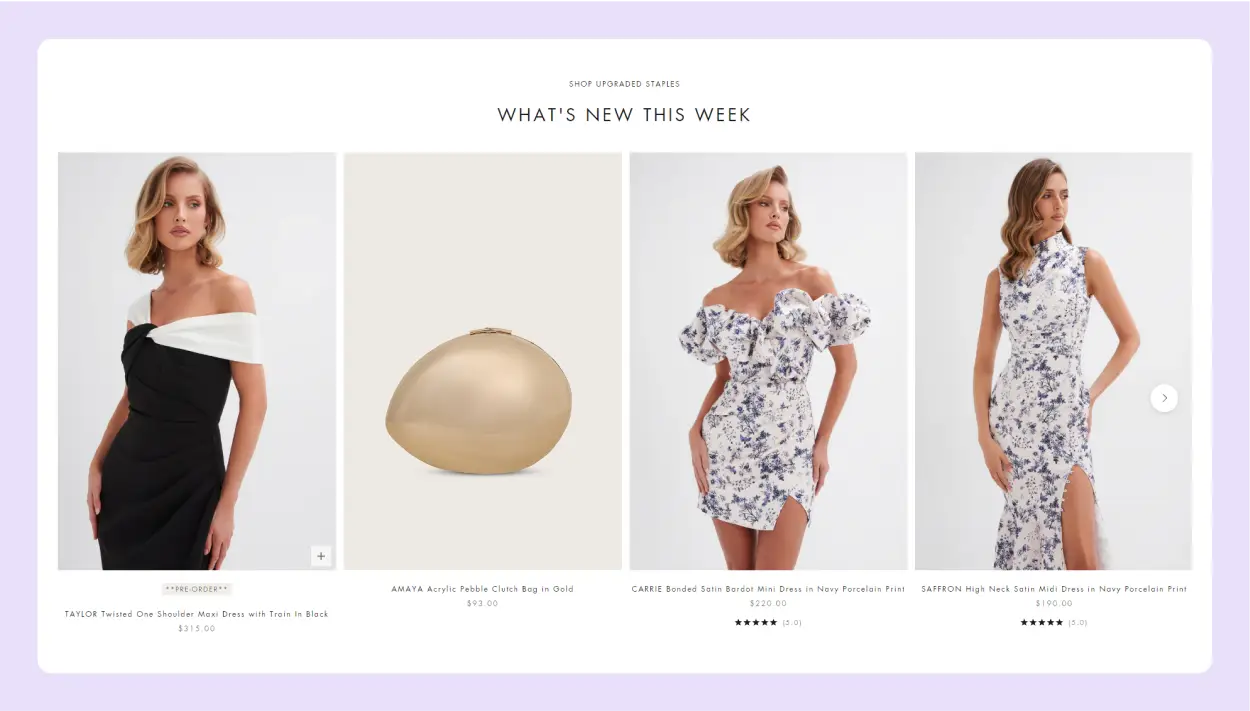Screen dimensions: 1250x711
Task: Click the plus quick-add icon on TAYLOR dress
Action: click(x=321, y=556)
